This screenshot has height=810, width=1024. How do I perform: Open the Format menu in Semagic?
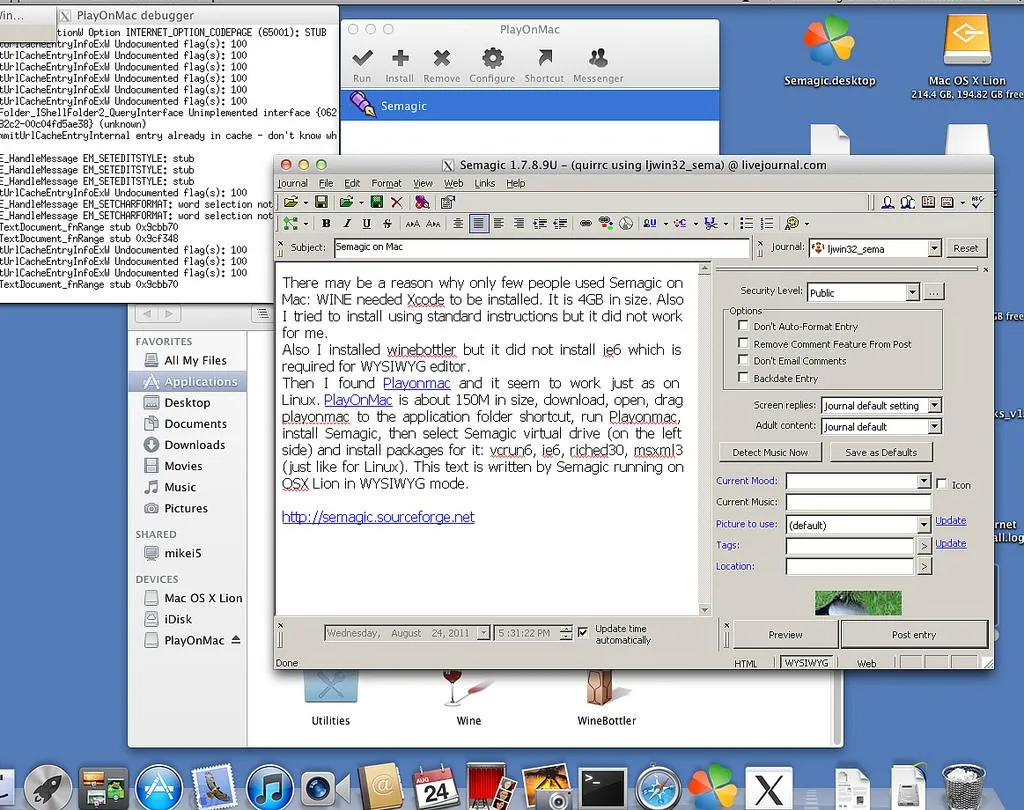point(386,183)
